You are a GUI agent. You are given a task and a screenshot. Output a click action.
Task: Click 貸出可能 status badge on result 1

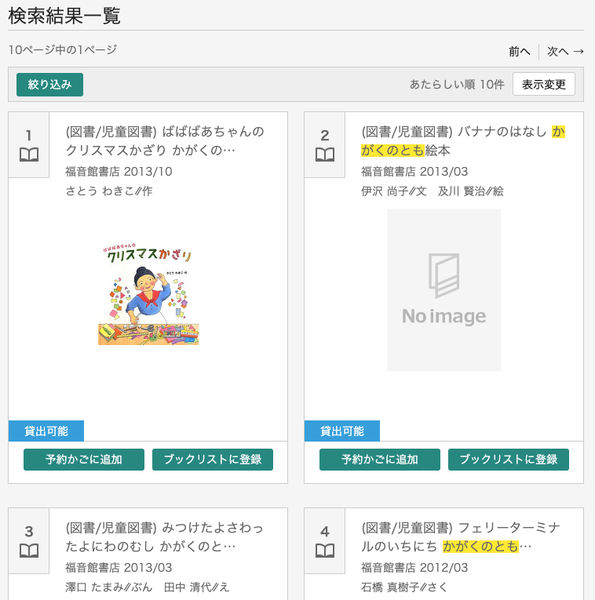[x=46, y=431]
